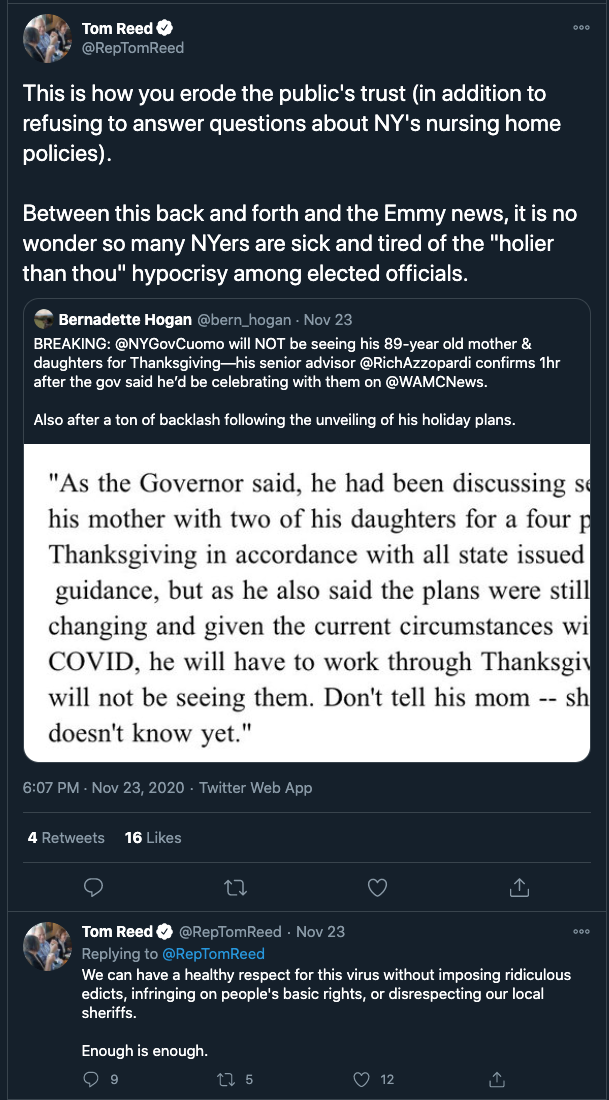Share the main tweet
Viewport: 609px width, 1100px height.
[519, 887]
